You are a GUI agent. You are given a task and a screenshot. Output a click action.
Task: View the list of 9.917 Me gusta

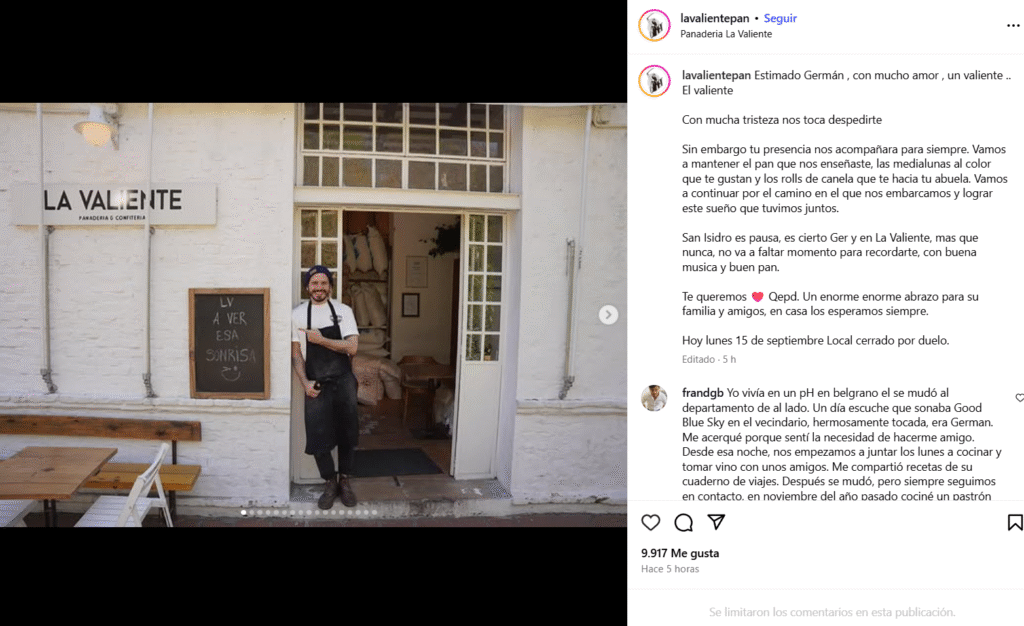point(680,553)
